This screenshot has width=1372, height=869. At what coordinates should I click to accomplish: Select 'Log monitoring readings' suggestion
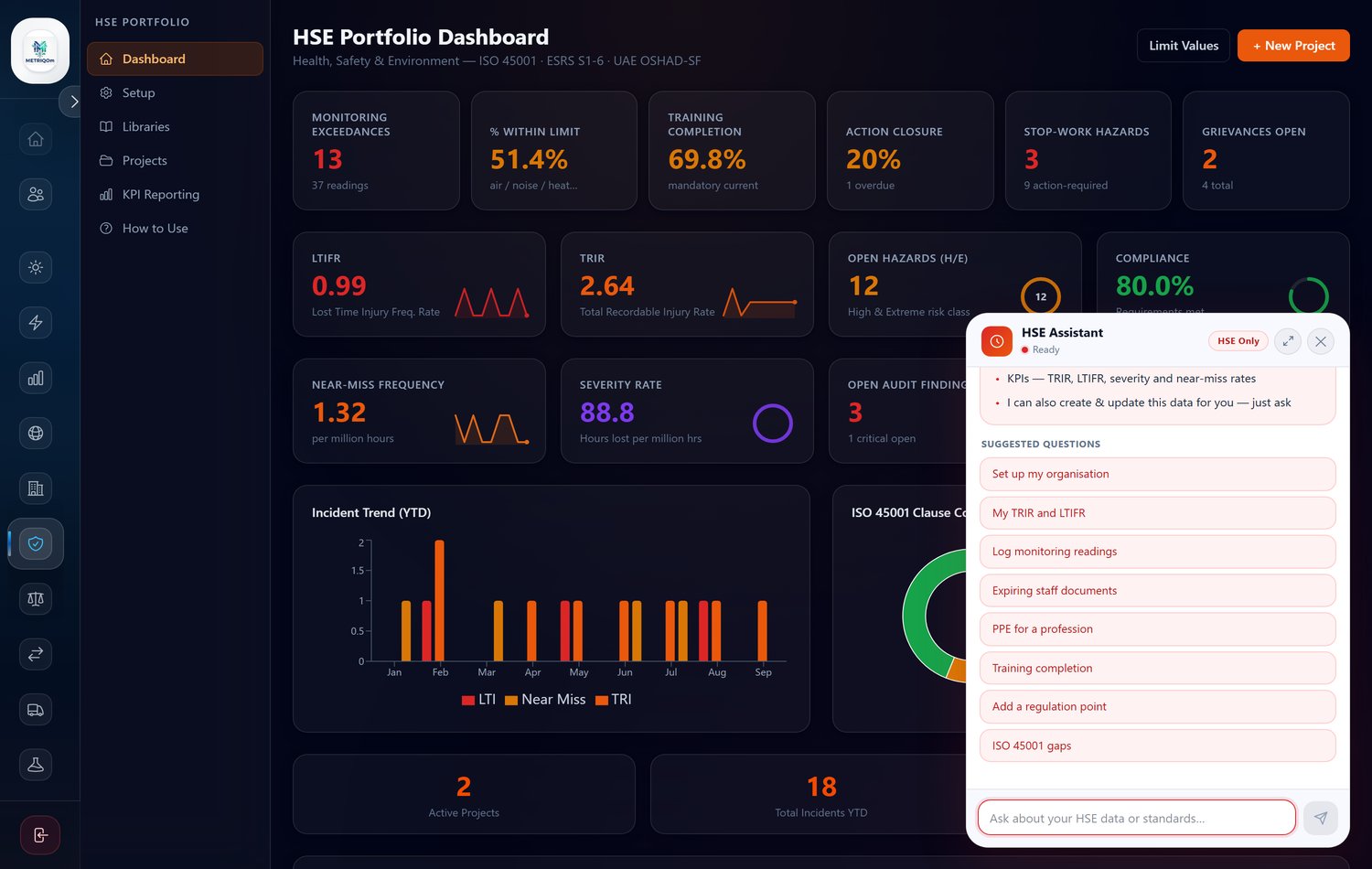(1158, 552)
